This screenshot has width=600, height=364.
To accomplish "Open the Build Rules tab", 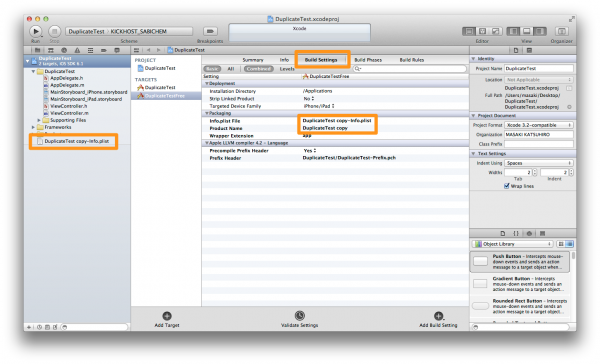I will point(412,60).
